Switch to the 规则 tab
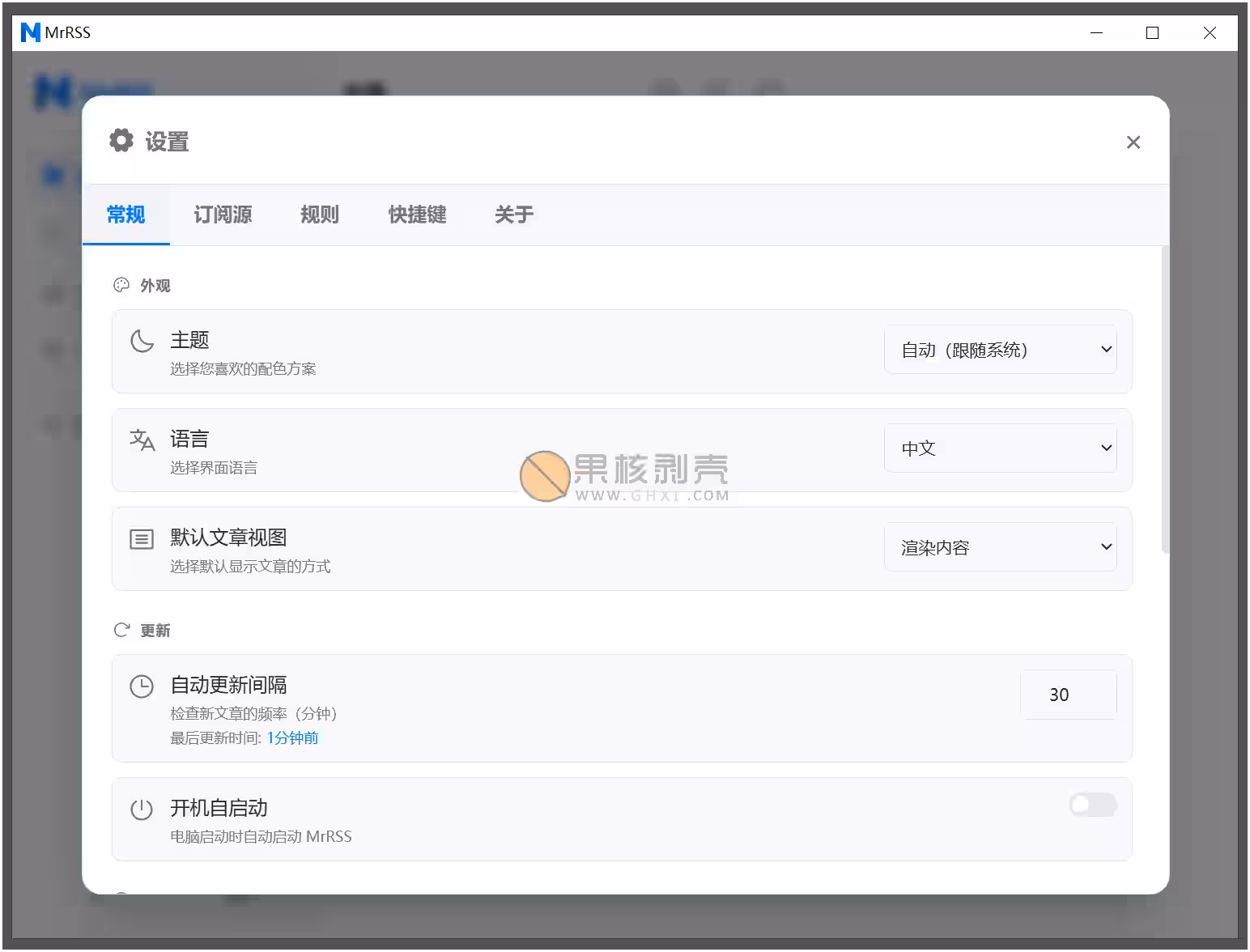This screenshot has height=952, width=1250. (319, 215)
